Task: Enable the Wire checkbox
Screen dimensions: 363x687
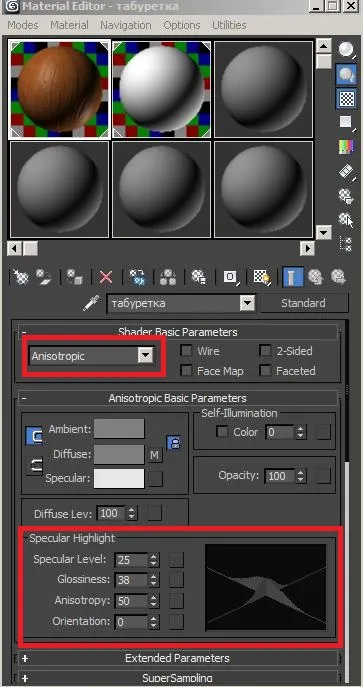Action: pos(187,351)
